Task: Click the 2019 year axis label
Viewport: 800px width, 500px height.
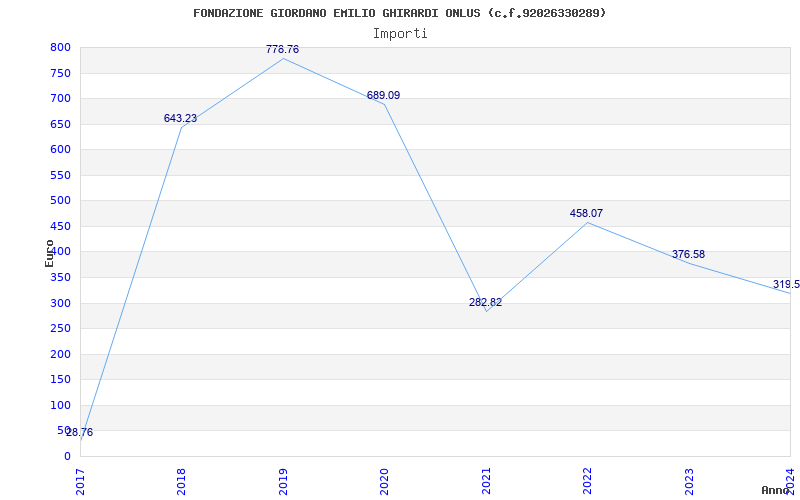Action: [283, 481]
